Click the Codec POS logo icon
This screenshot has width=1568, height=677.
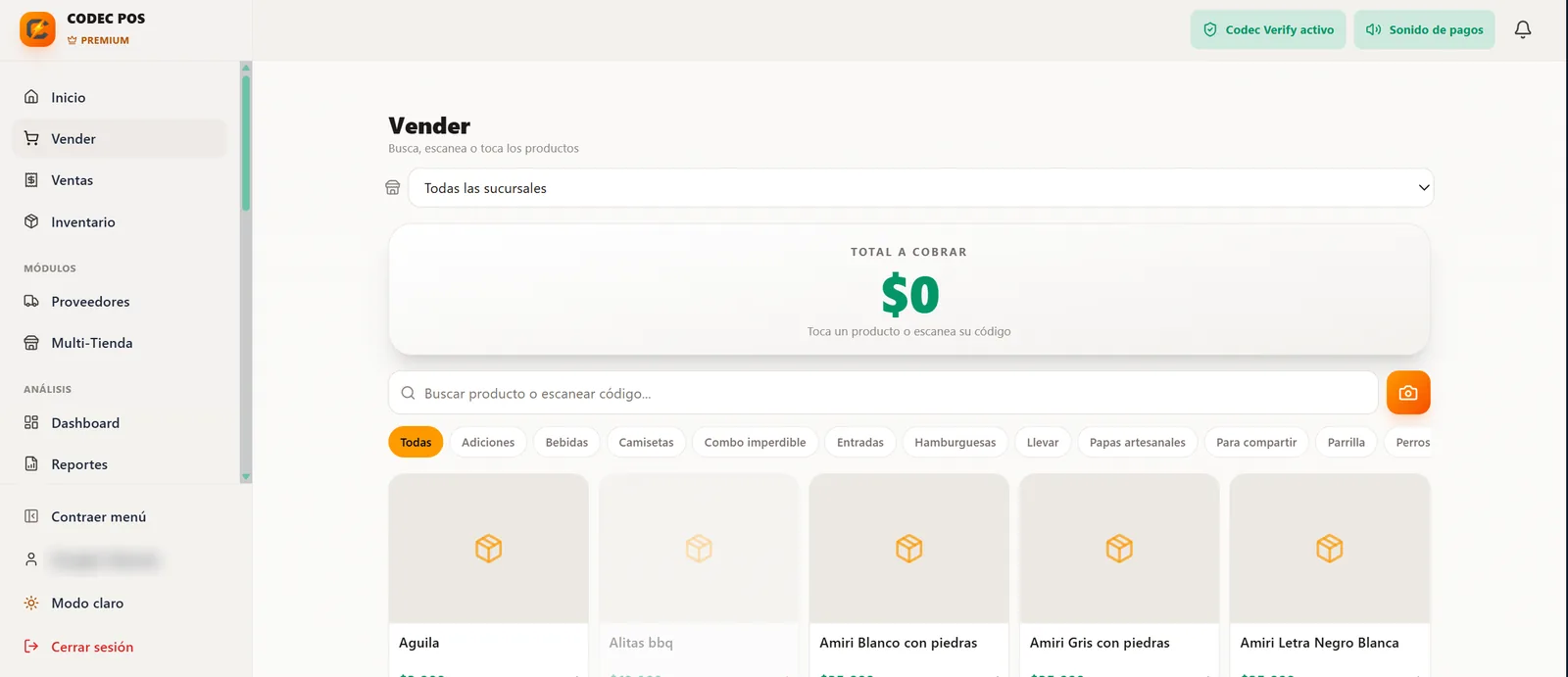click(x=37, y=29)
